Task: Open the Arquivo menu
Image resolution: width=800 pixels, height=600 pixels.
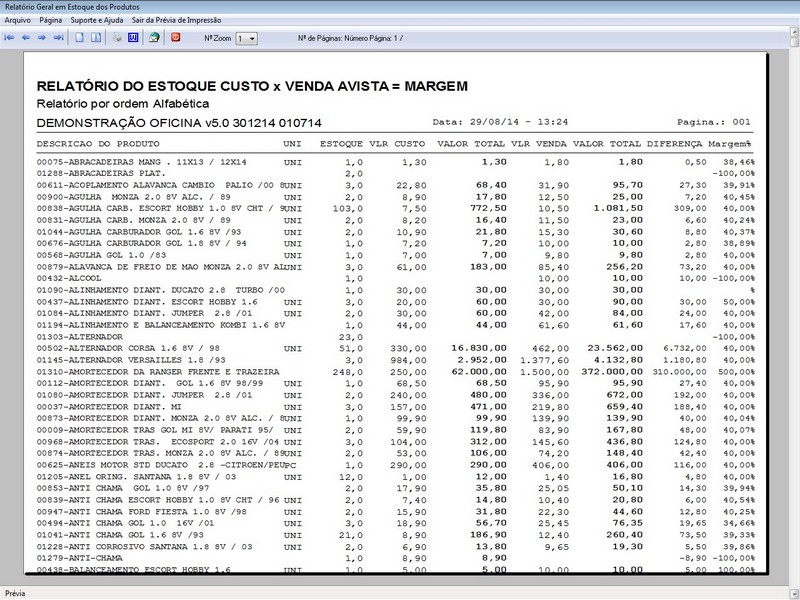Action: pyautogui.click(x=17, y=19)
